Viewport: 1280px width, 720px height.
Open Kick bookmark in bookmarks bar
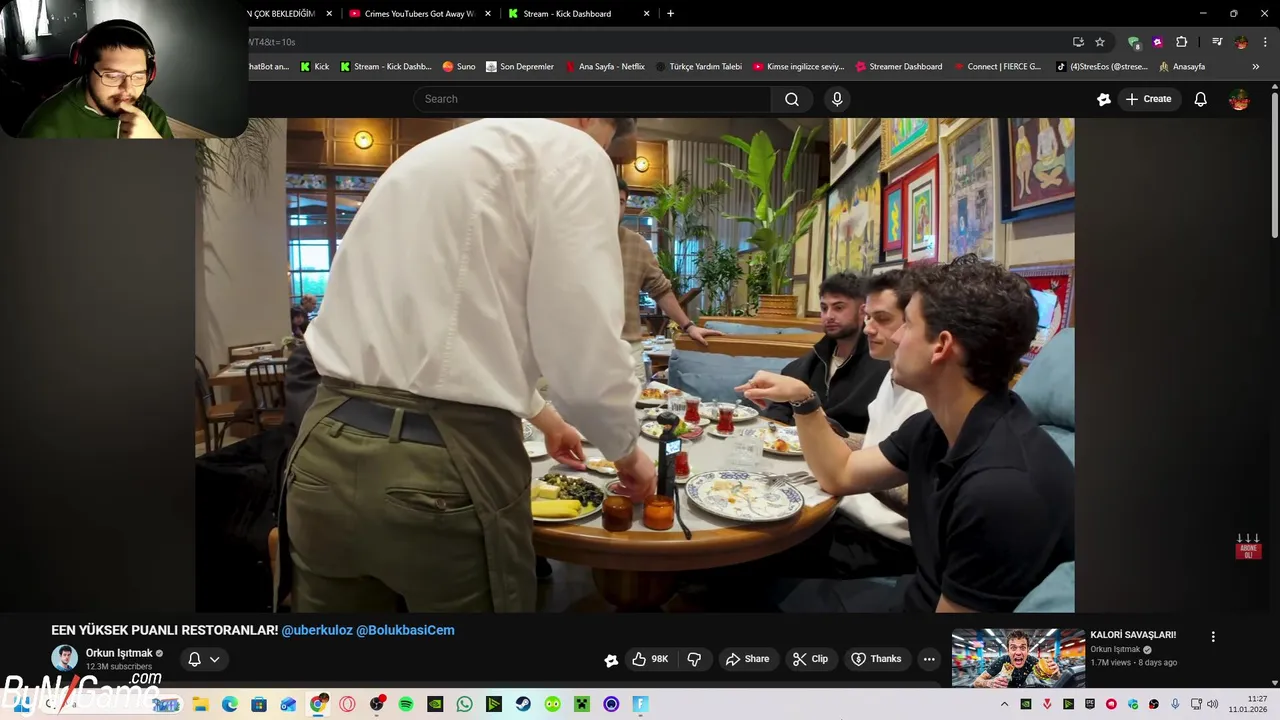pos(314,67)
